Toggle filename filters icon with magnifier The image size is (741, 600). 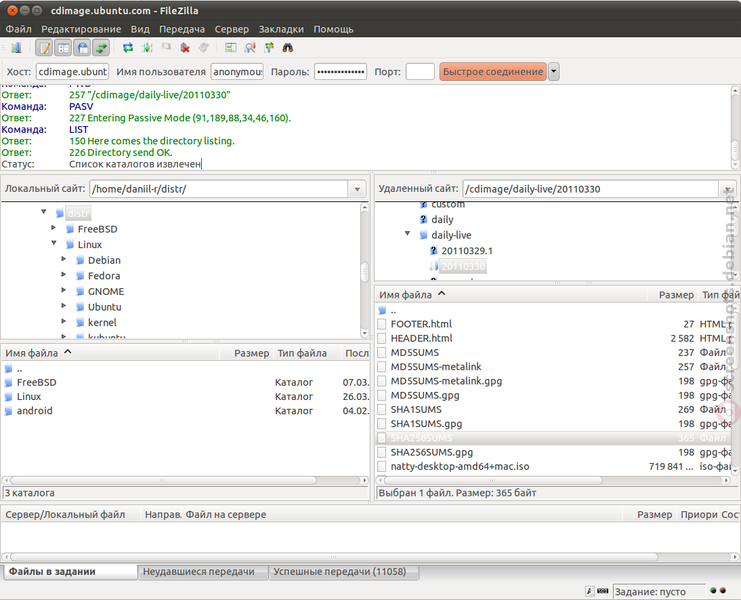click(x=250, y=48)
